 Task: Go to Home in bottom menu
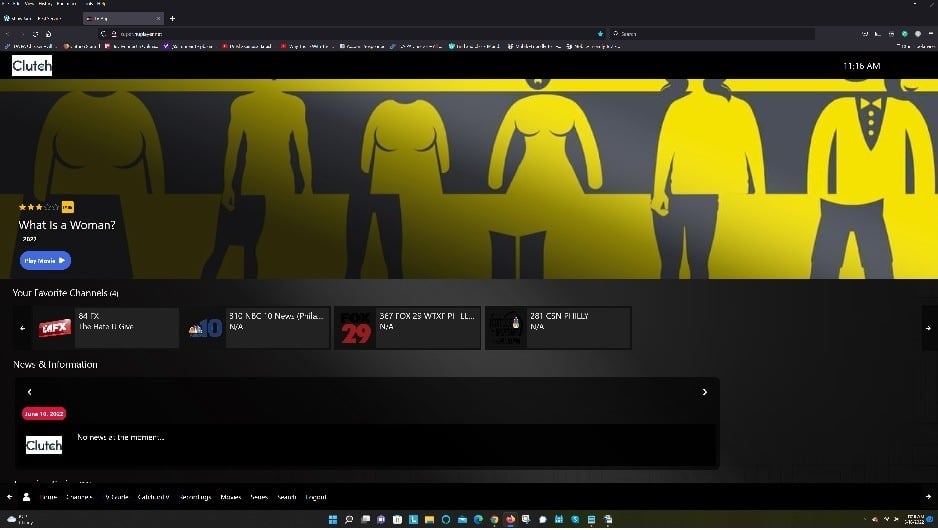tap(48, 497)
